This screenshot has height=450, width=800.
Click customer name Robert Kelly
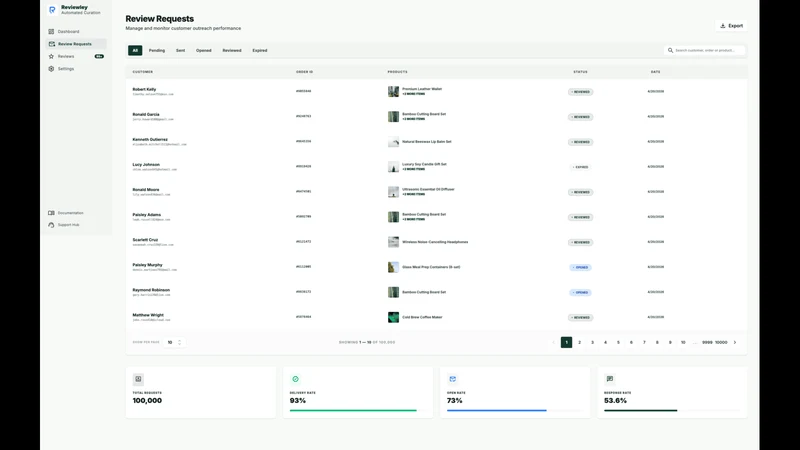(x=144, y=89)
